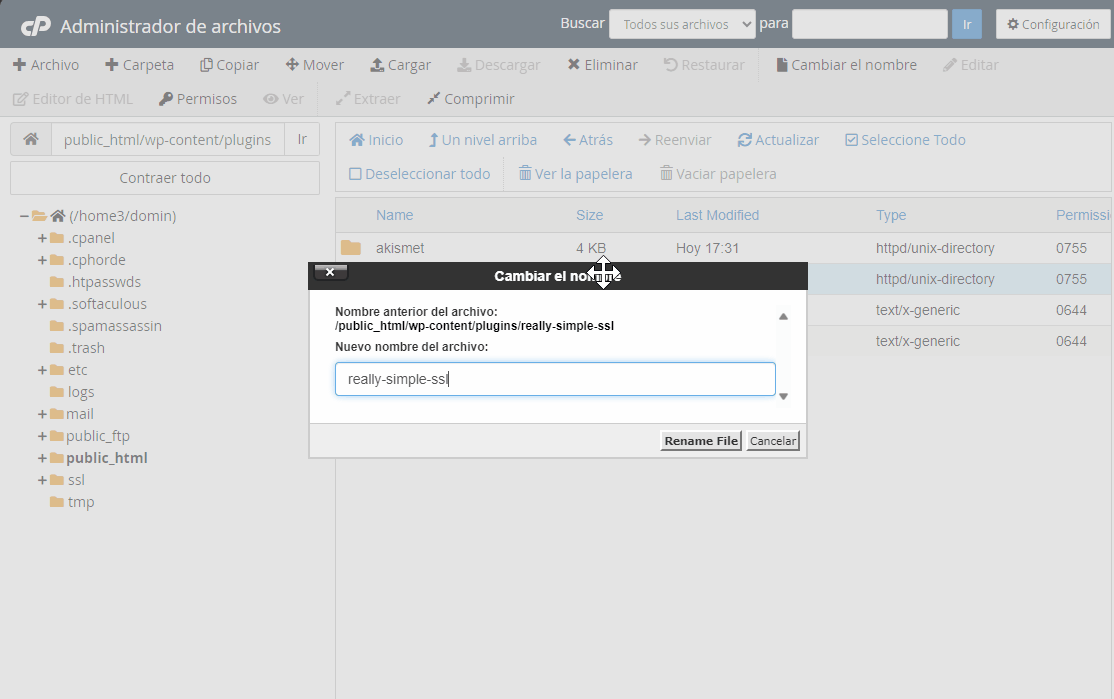Click dialog scroll down arrow

click(x=784, y=396)
